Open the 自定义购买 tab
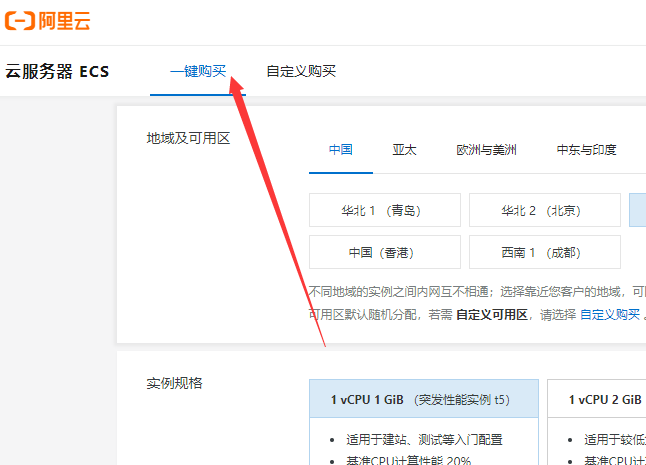This screenshot has width=646, height=465. (x=301, y=71)
